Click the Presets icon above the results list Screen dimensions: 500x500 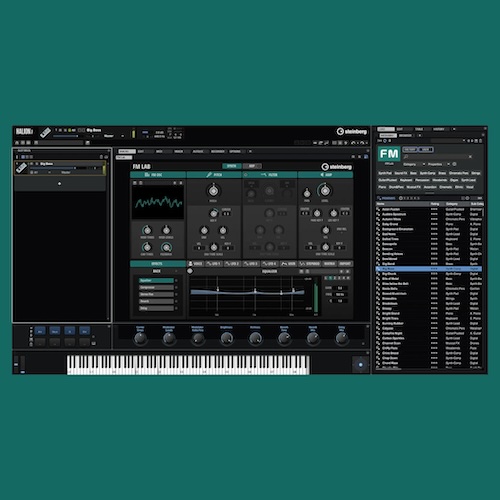(x=379, y=198)
